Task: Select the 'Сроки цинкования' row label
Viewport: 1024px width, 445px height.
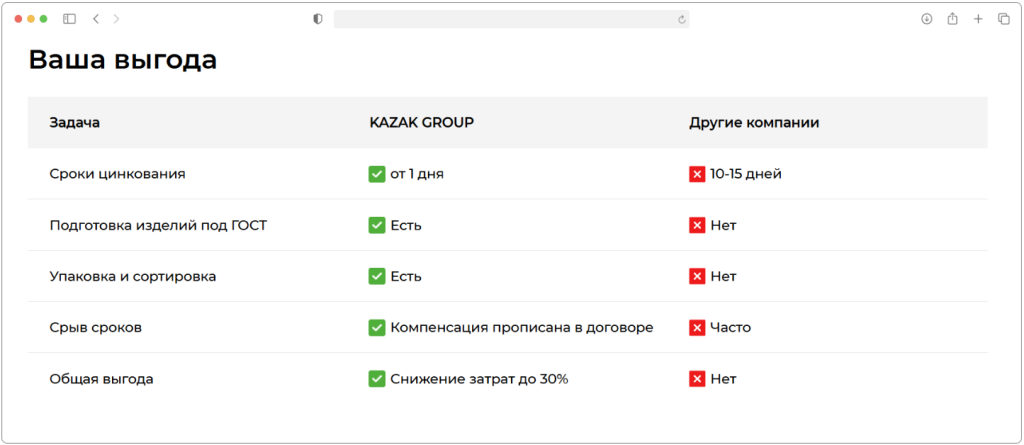Action: [x=118, y=174]
